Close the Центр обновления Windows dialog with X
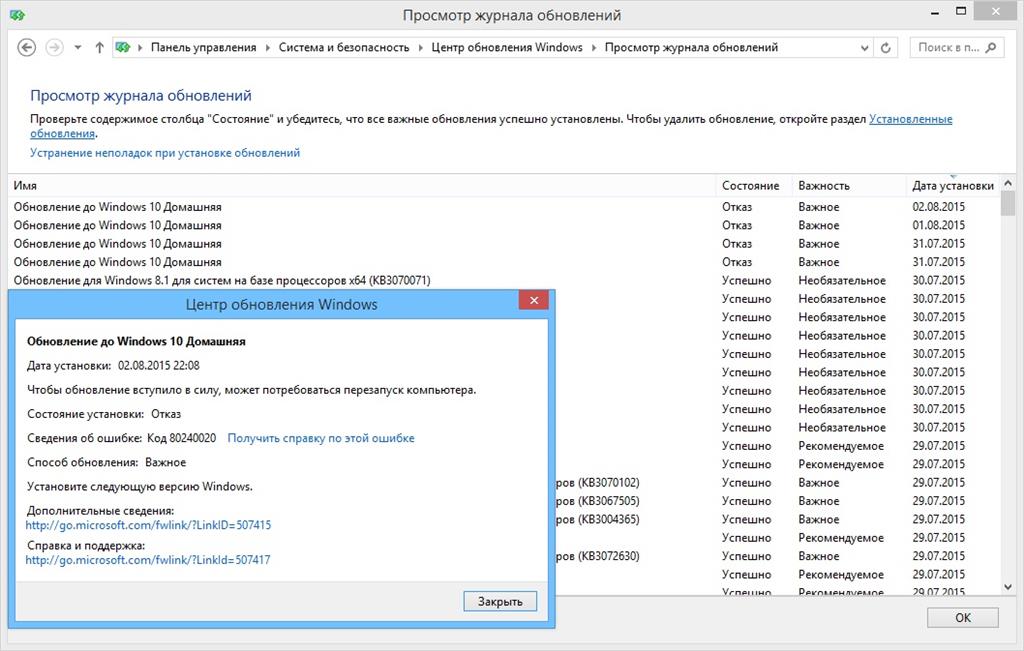 pyautogui.click(x=534, y=300)
